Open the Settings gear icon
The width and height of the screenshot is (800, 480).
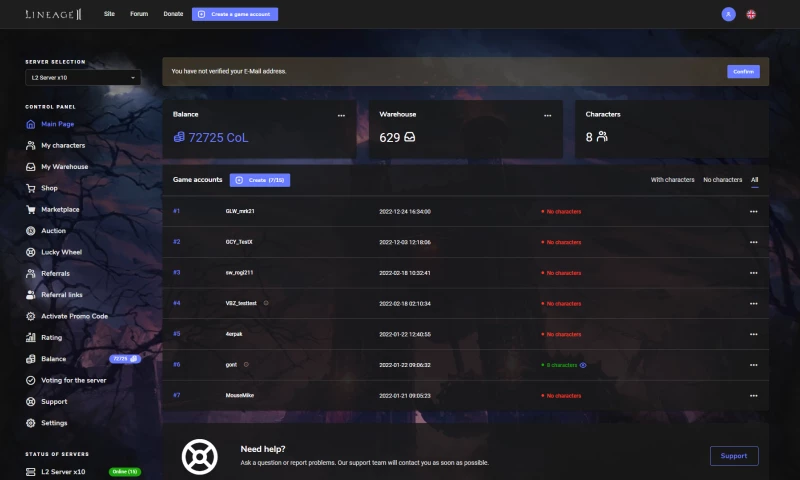31,423
